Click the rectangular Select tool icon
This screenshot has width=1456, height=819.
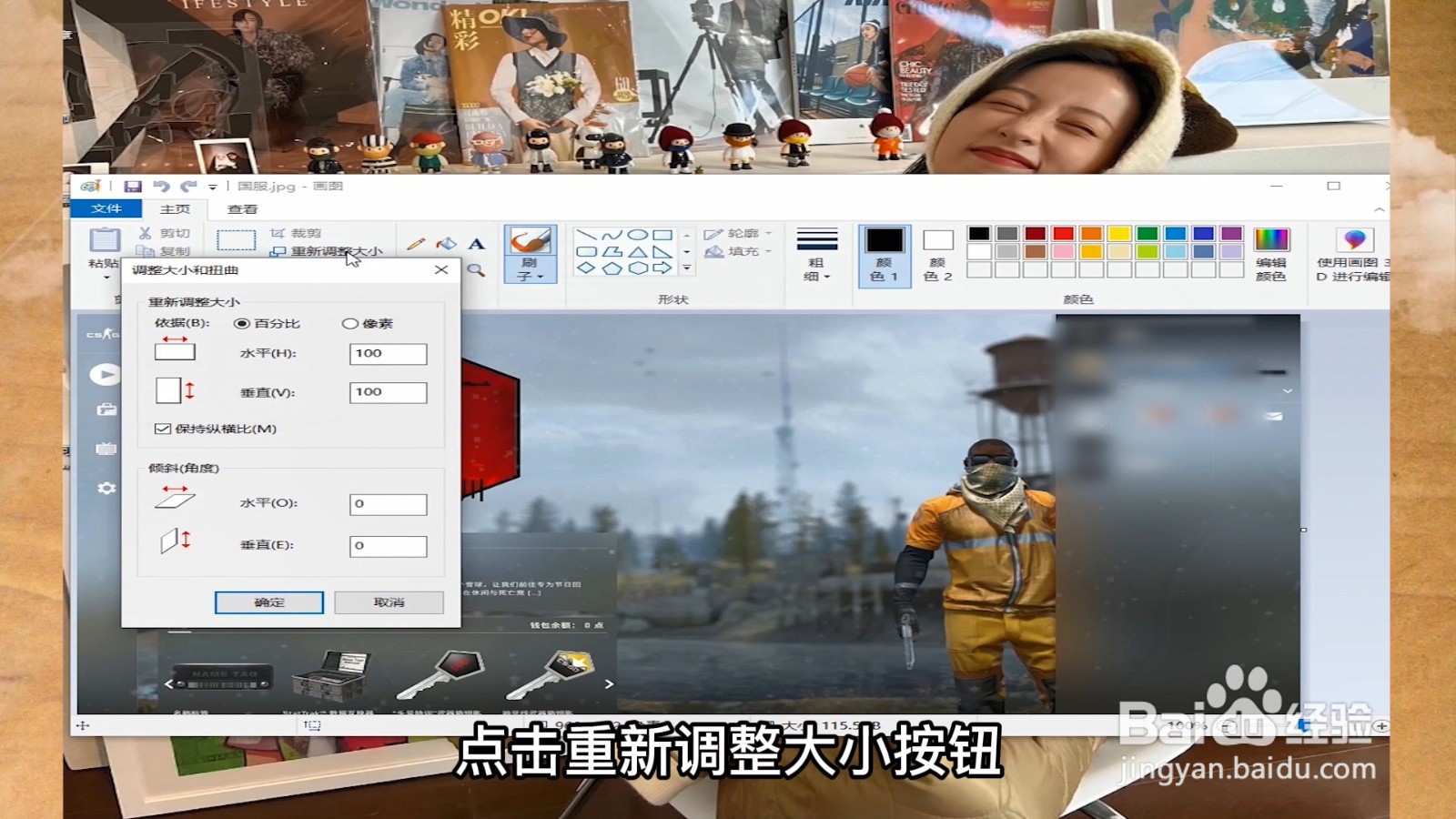pyautogui.click(x=236, y=240)
